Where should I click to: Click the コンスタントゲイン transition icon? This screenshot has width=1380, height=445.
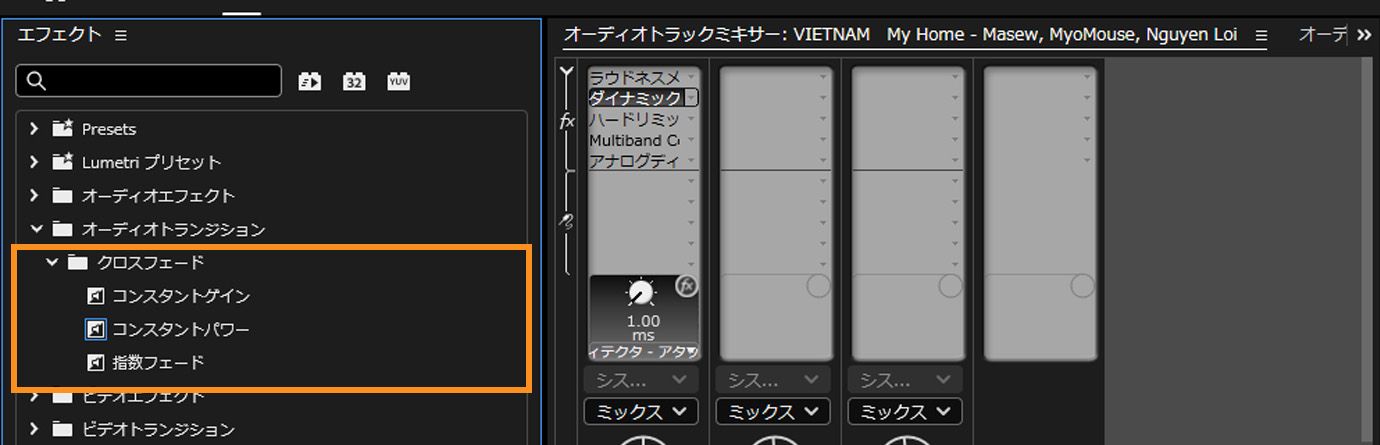coord(96,296)
